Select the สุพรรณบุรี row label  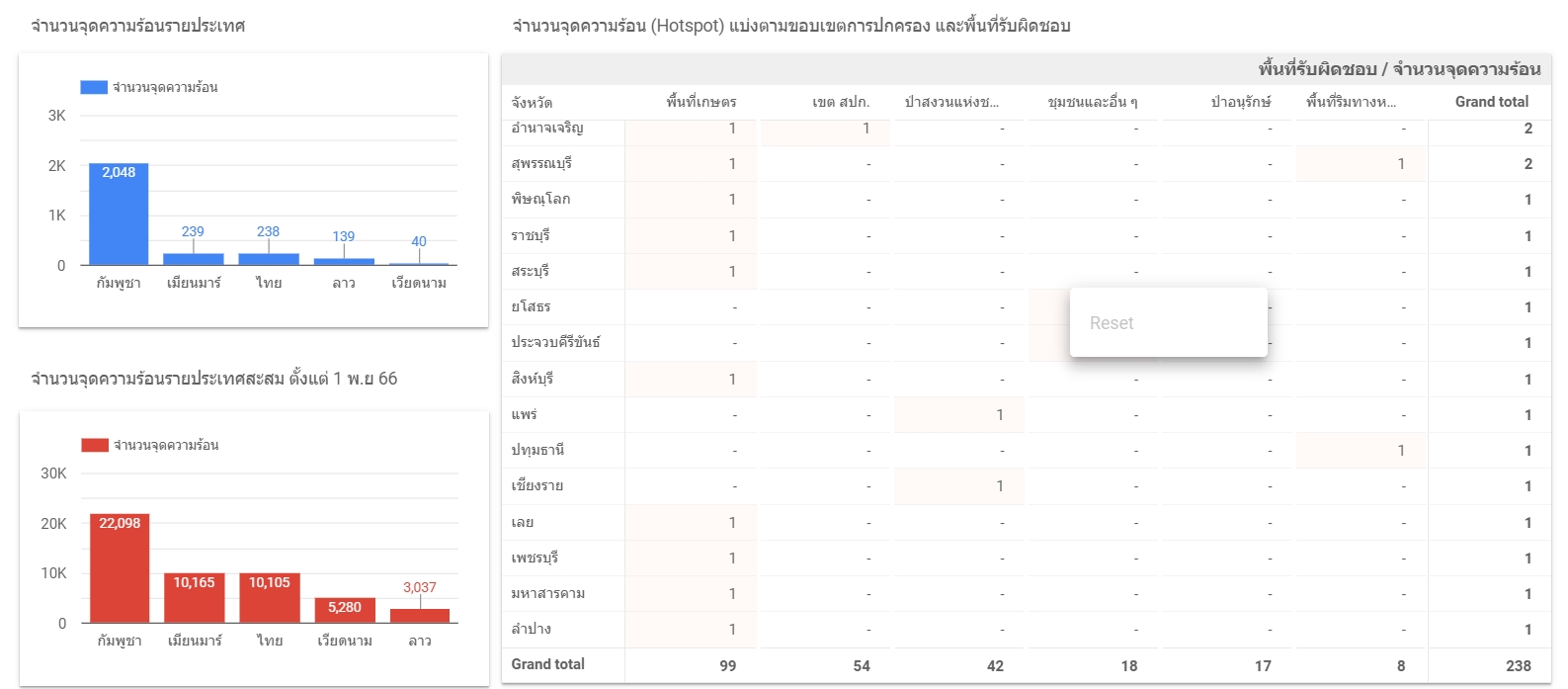click(x=541, y=163)
